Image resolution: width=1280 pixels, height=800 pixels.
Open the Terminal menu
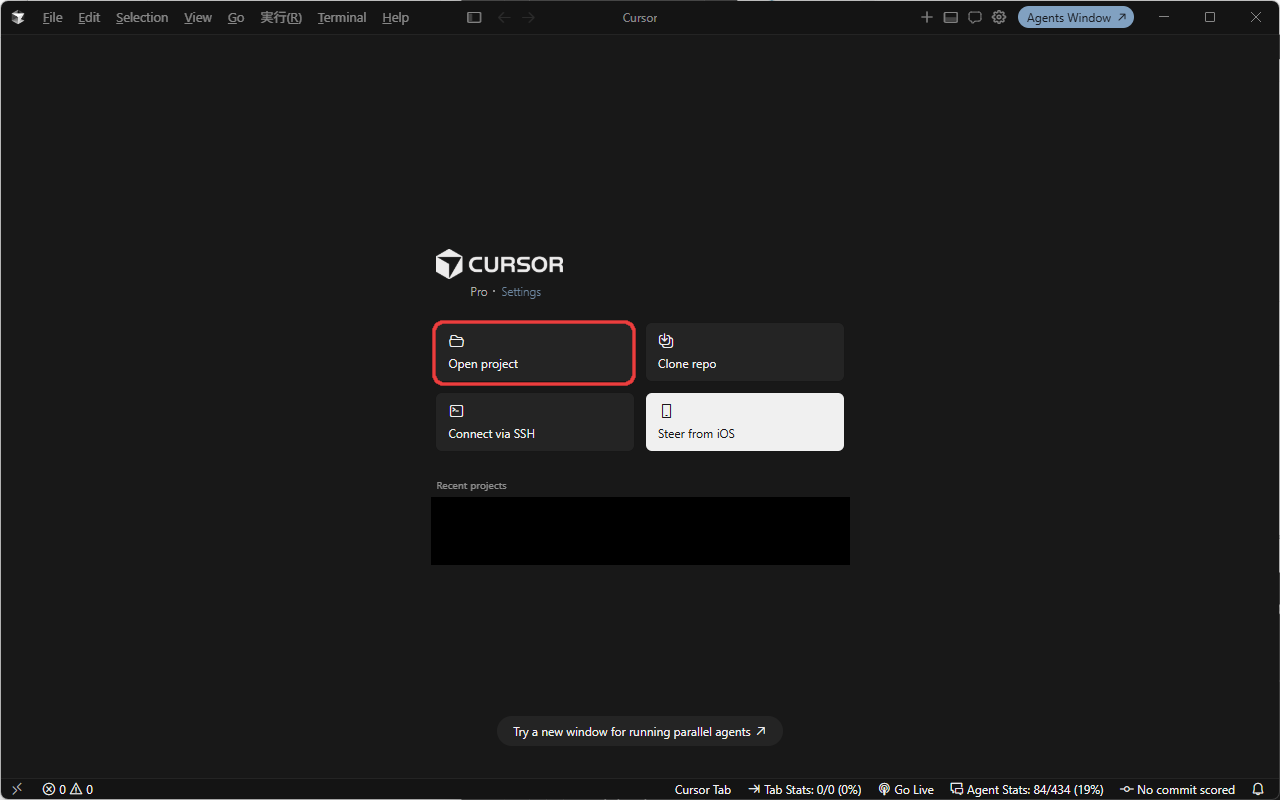pyautogui.click(x=342, y=18)
